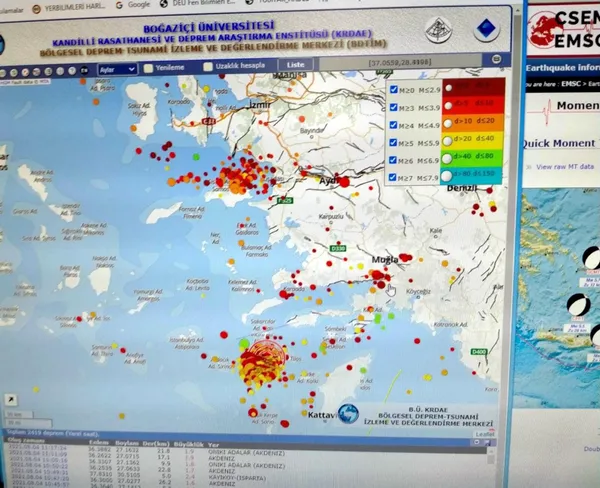Sort list by Büyüklük column

(x=189, y=444)
